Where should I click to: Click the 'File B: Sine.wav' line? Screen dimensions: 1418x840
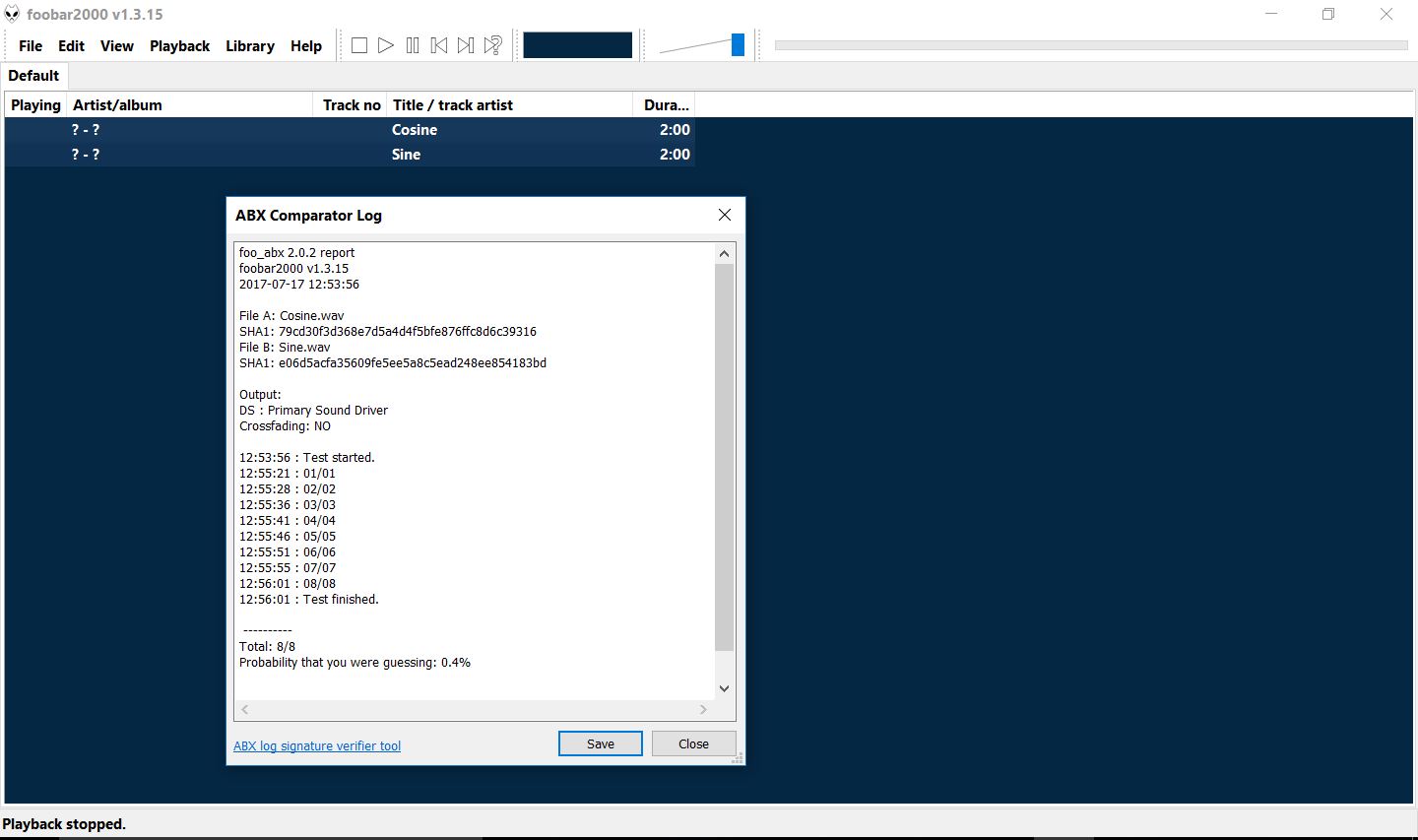point(285,348)
